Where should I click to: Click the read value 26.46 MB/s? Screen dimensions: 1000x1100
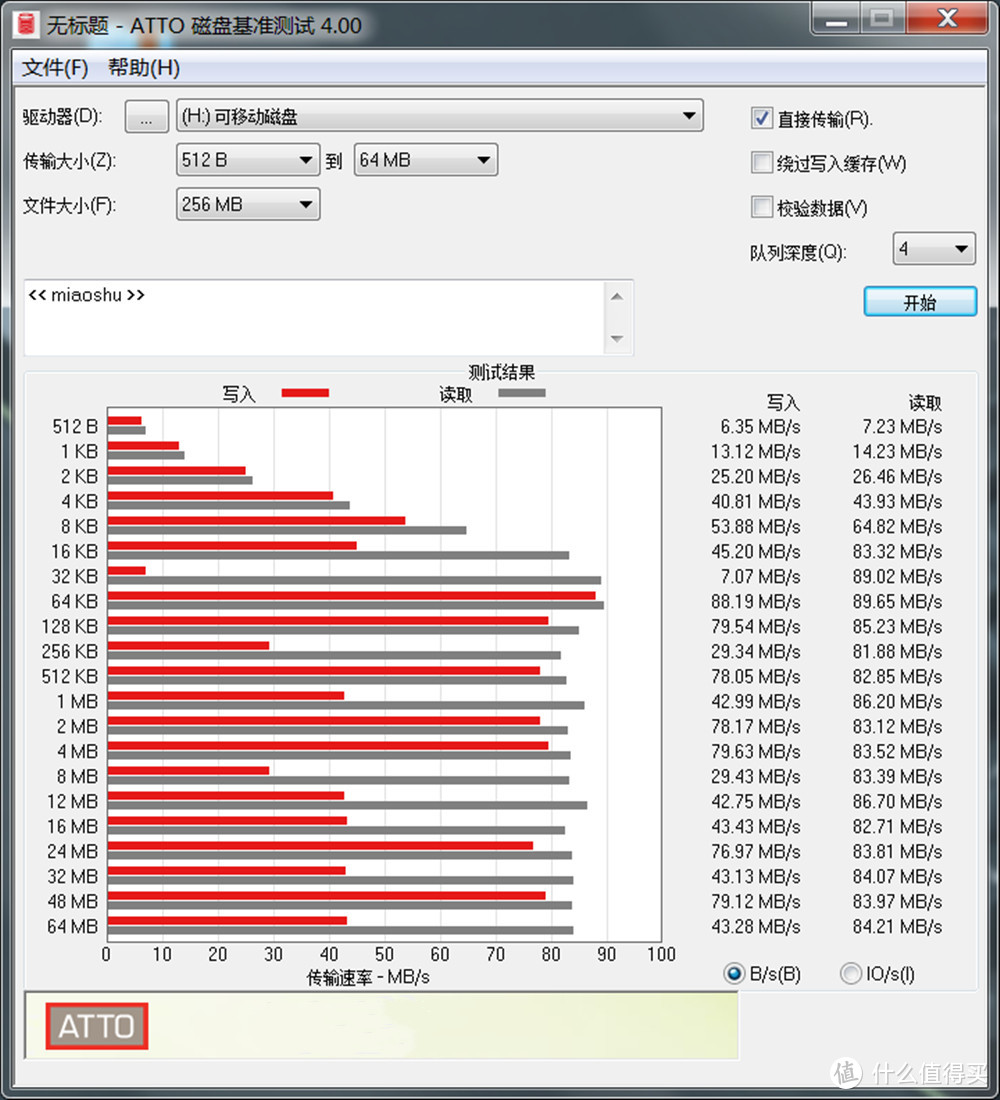coord(898,476)
